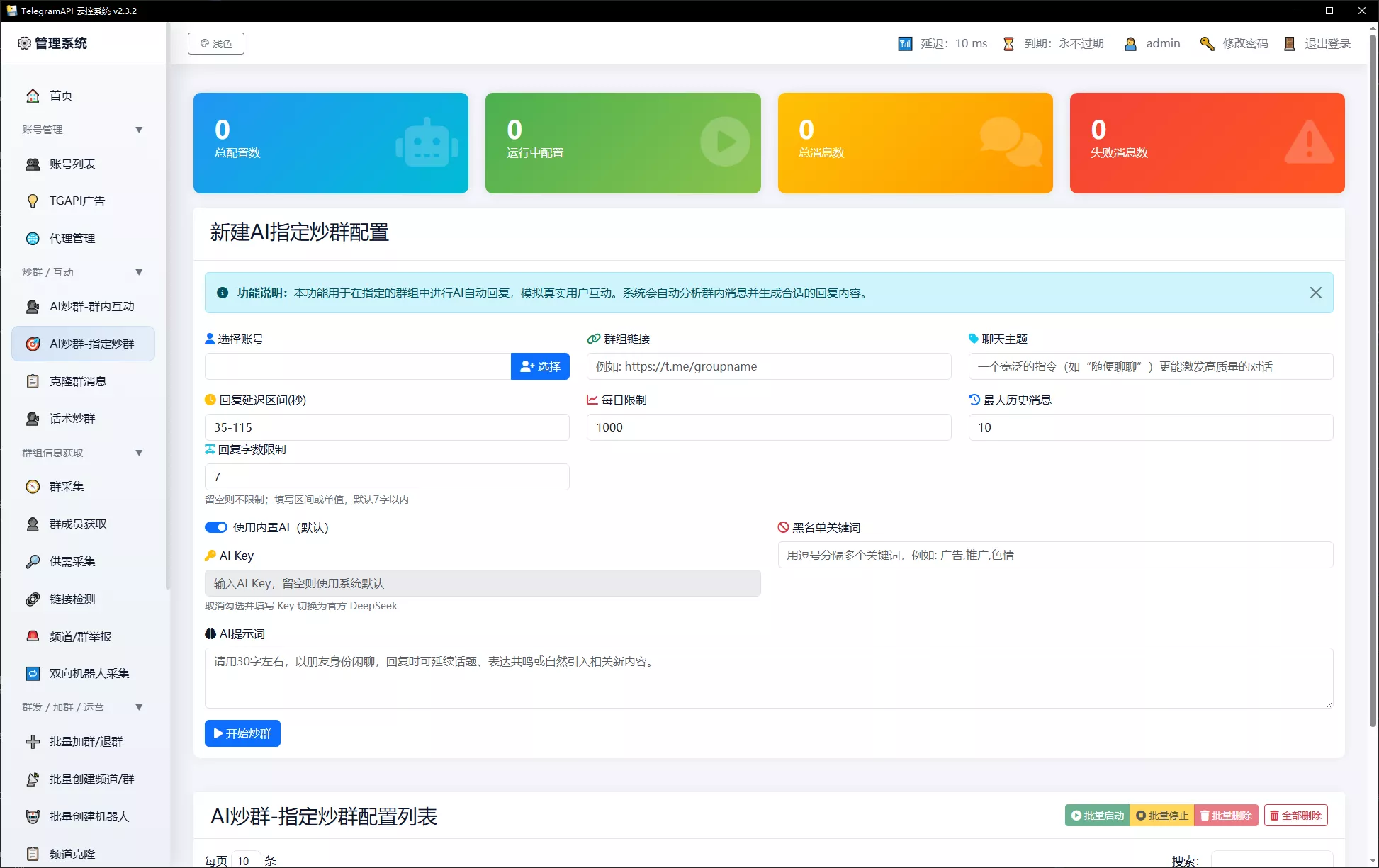Open the 话术炒群 menu entry
This screenshot has height=868, width=1379.
coord(84,419)
